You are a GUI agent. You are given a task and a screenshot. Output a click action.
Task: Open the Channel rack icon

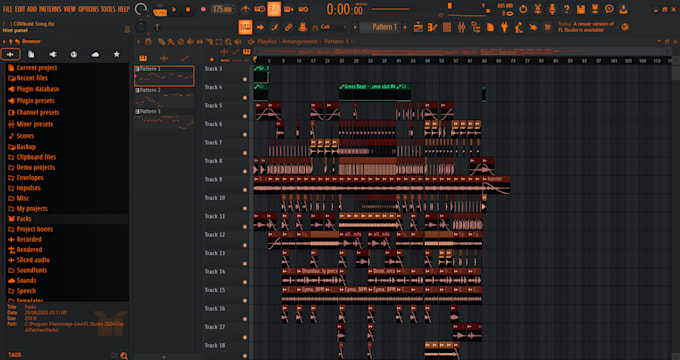pyautogui.click(x=447, y=27)
